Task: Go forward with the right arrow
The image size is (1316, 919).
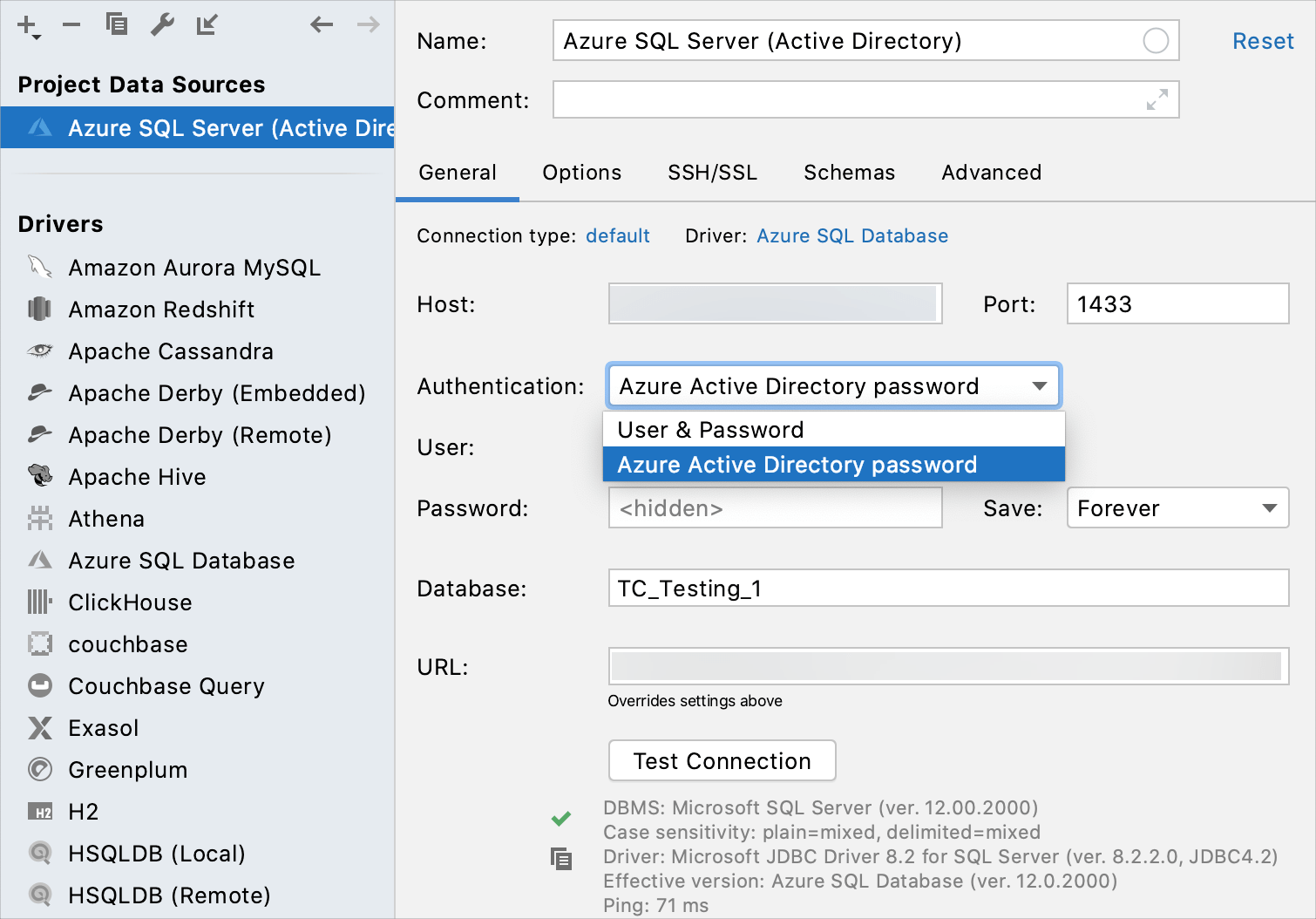Action: tap(369, 24)
